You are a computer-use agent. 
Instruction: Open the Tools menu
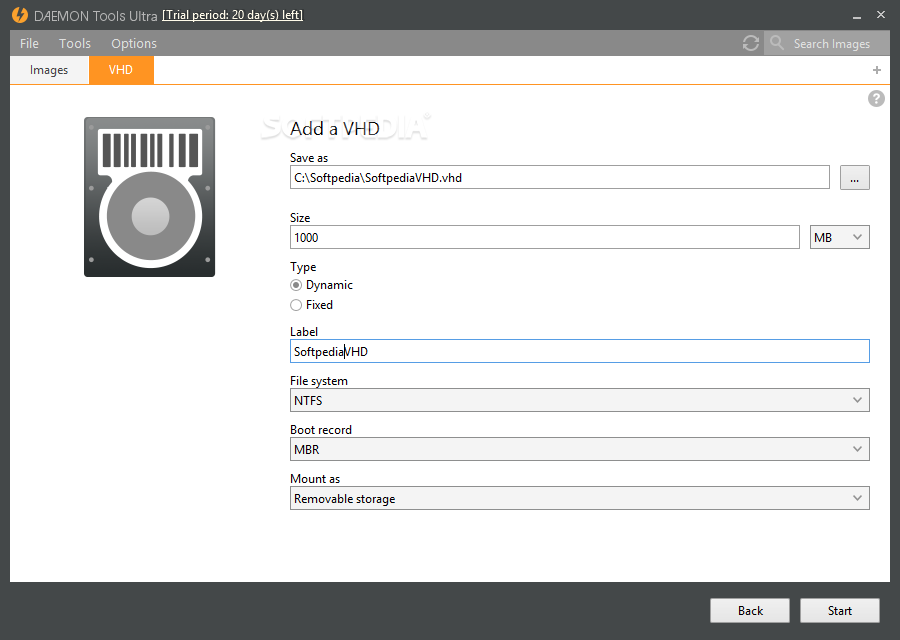[x=75, y=44]
